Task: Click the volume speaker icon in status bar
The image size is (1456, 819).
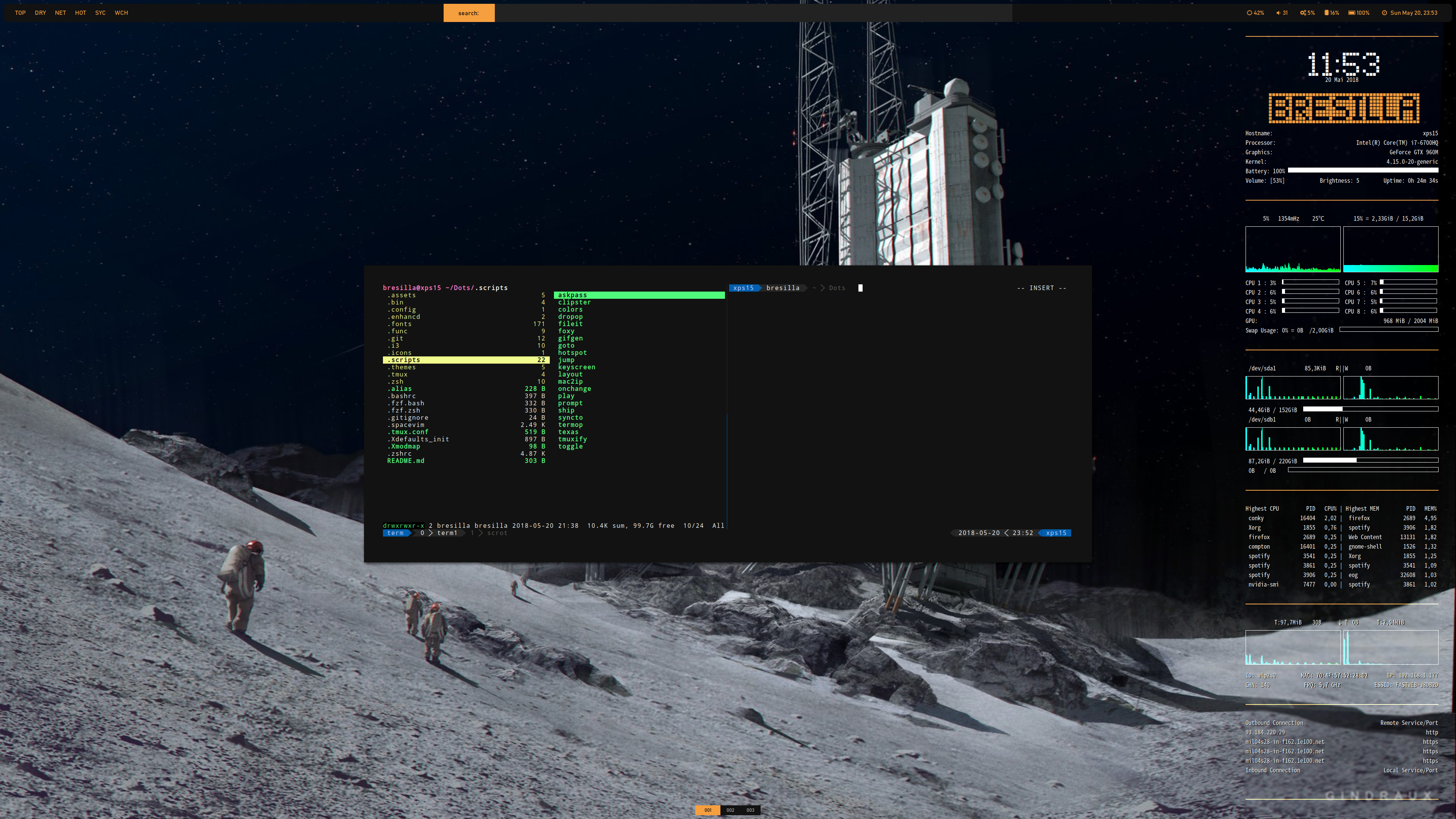Action: point(1278,13)
